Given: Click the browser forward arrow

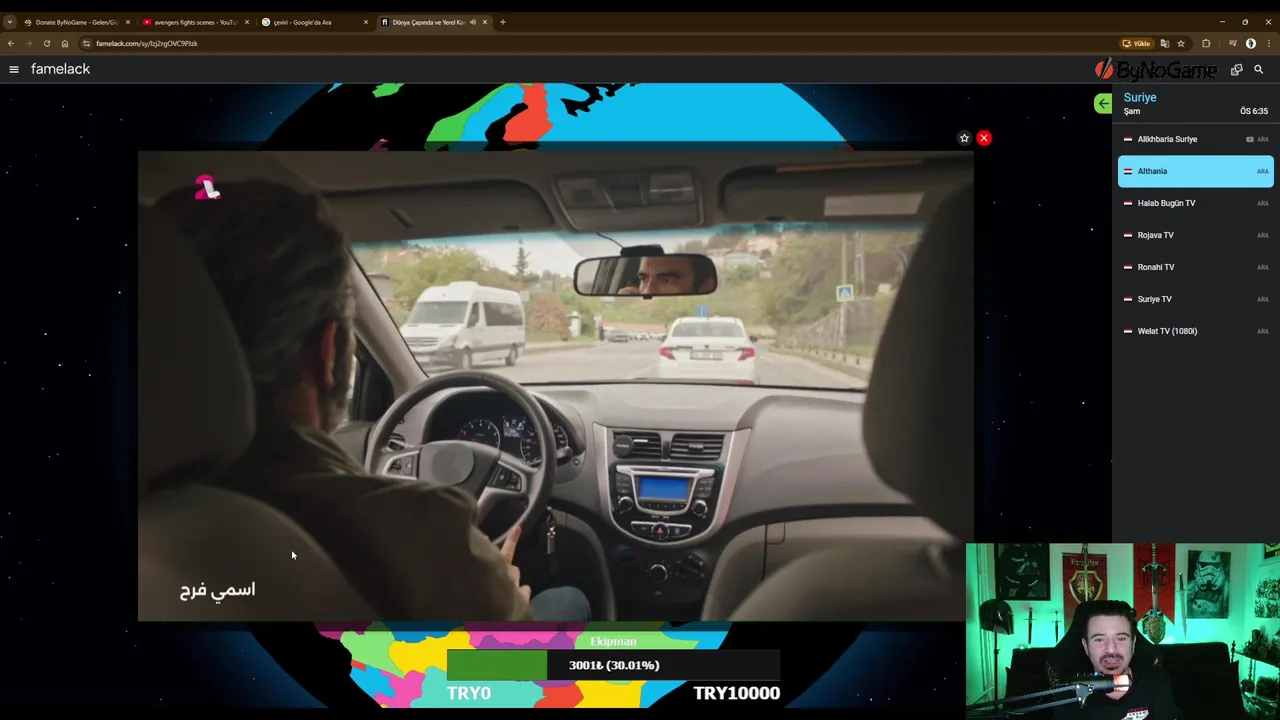Looking at the screenshot, I should click(28, 43).
